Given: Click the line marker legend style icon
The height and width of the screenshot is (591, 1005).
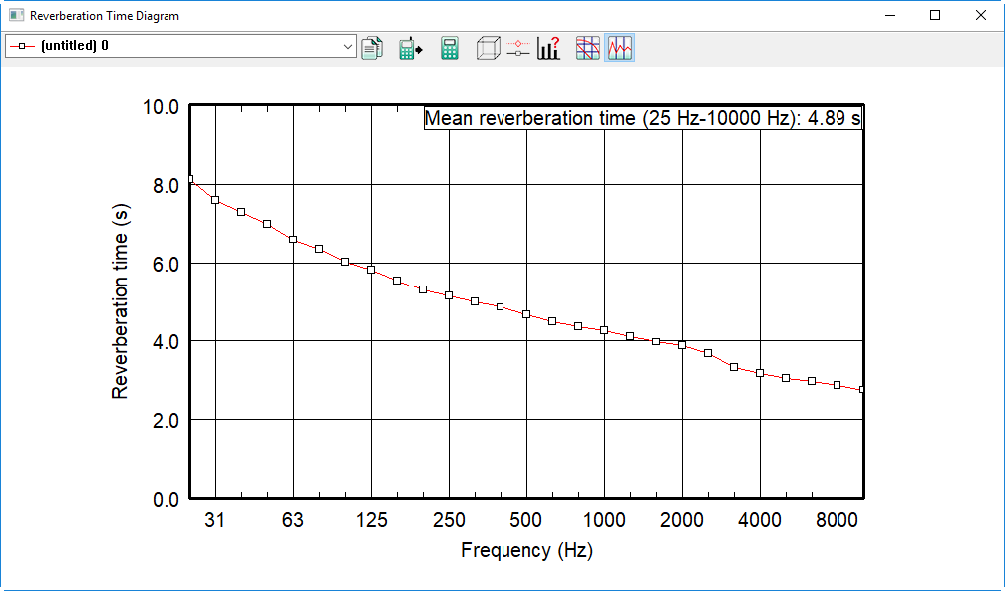Looking at the screenshot, I should point(518,48).
